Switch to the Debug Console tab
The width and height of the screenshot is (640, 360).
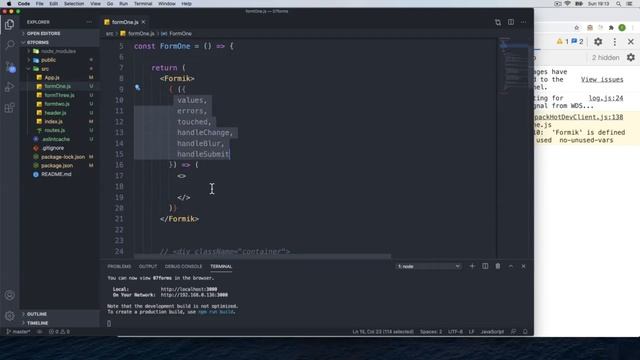pos(183,266)
